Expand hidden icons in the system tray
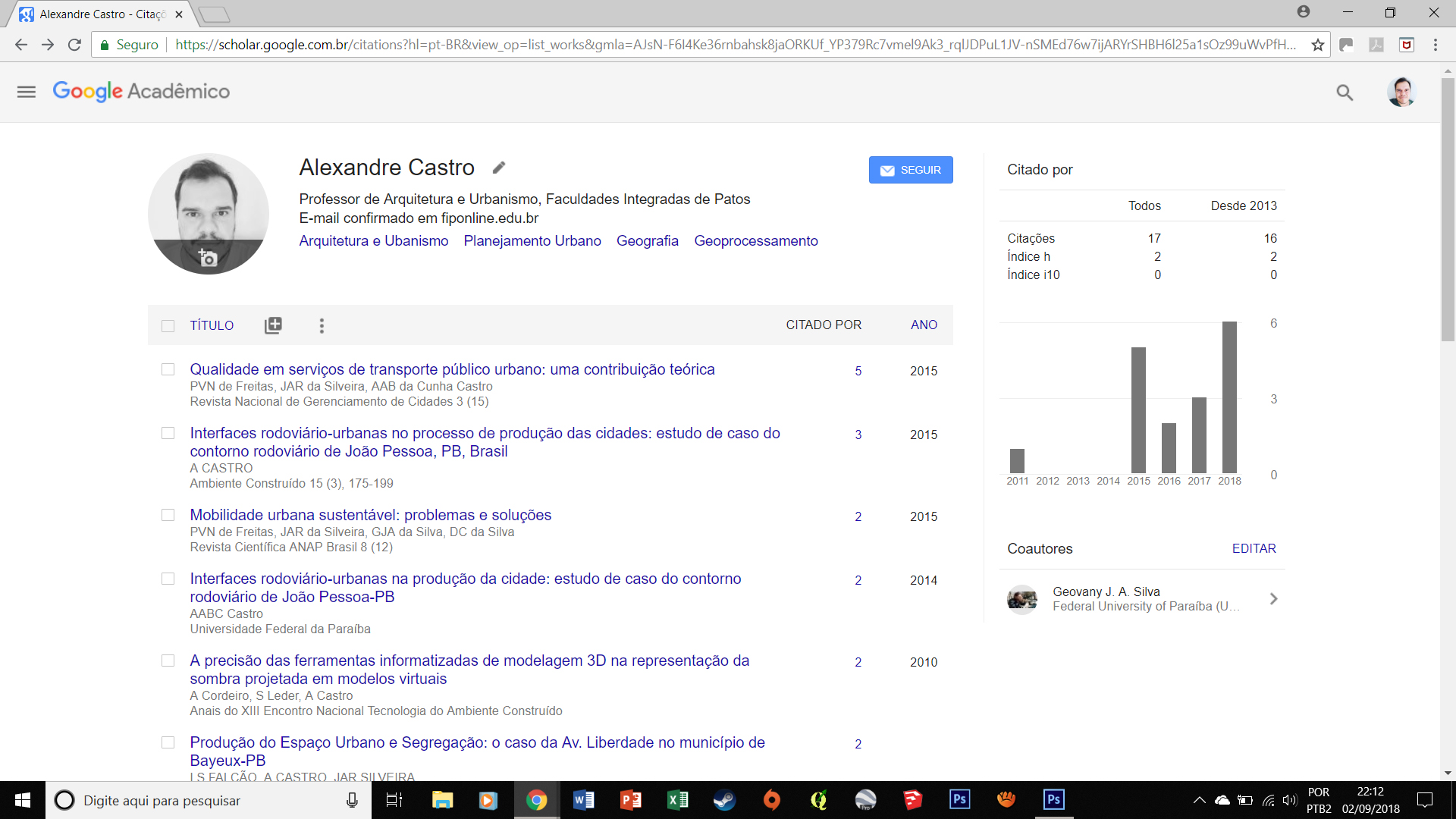This screenshot has width=1456, height=819. (x=1200, y=800)
